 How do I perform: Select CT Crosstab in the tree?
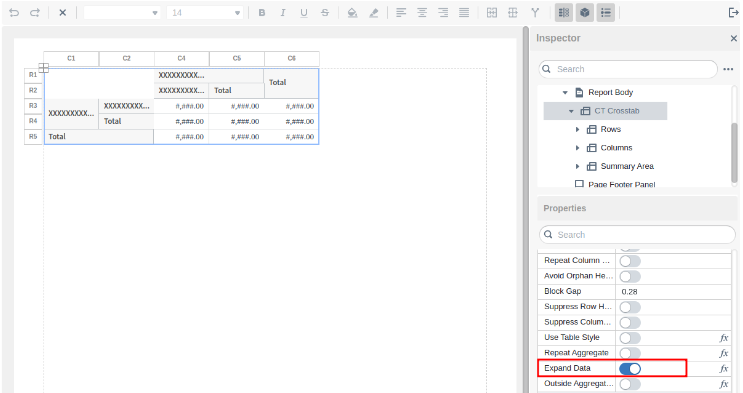(616, 111)
